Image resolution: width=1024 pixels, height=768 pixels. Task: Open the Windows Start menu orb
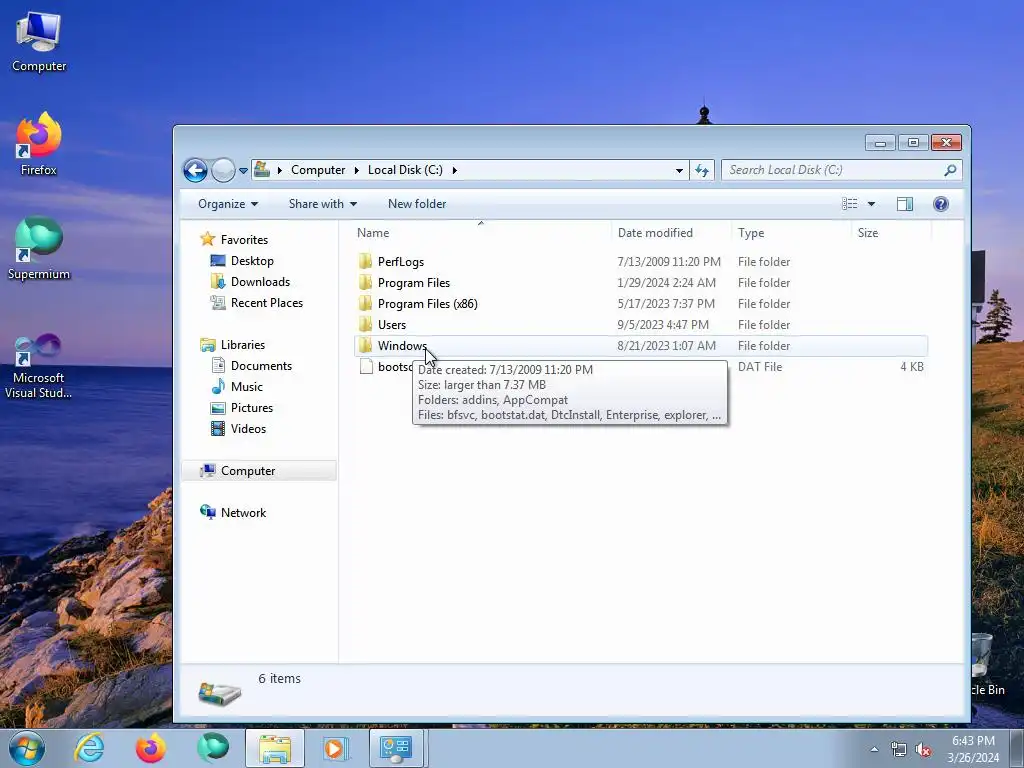pos(27,748)
